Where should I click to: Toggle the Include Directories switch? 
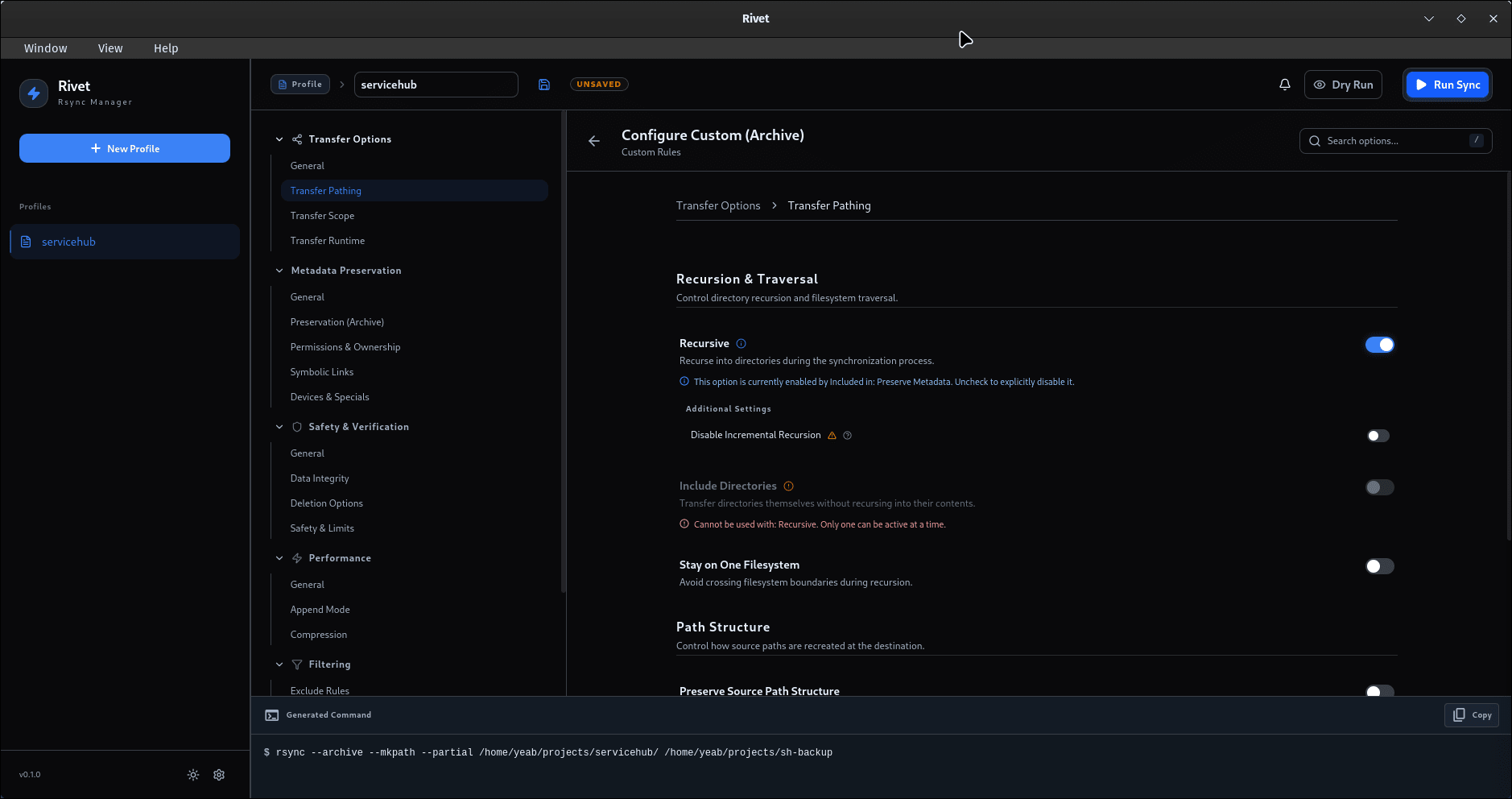pos(1380,487)
